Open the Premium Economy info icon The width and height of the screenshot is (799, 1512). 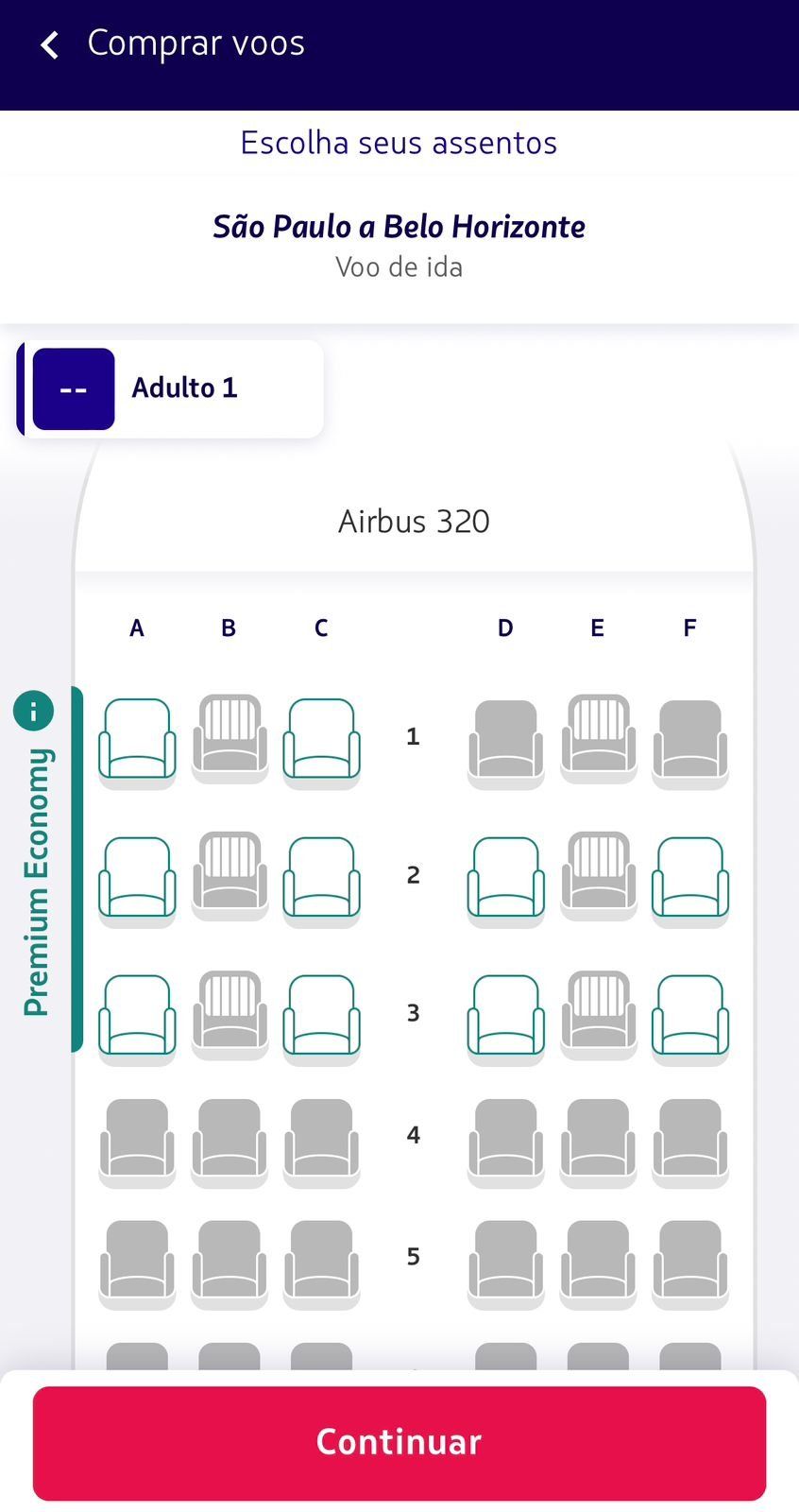pyautogui.click(x=33, y=711)
